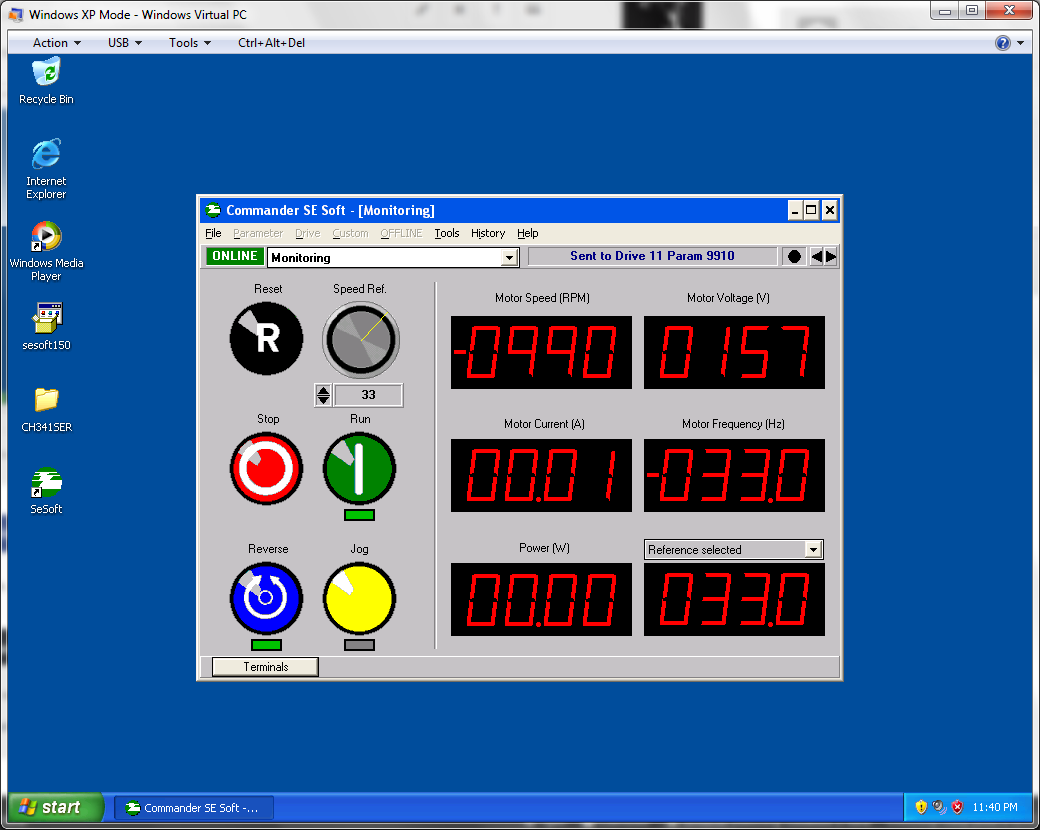
Task: Open the Monitoring screen dropdown
Action: pos(509,258)
